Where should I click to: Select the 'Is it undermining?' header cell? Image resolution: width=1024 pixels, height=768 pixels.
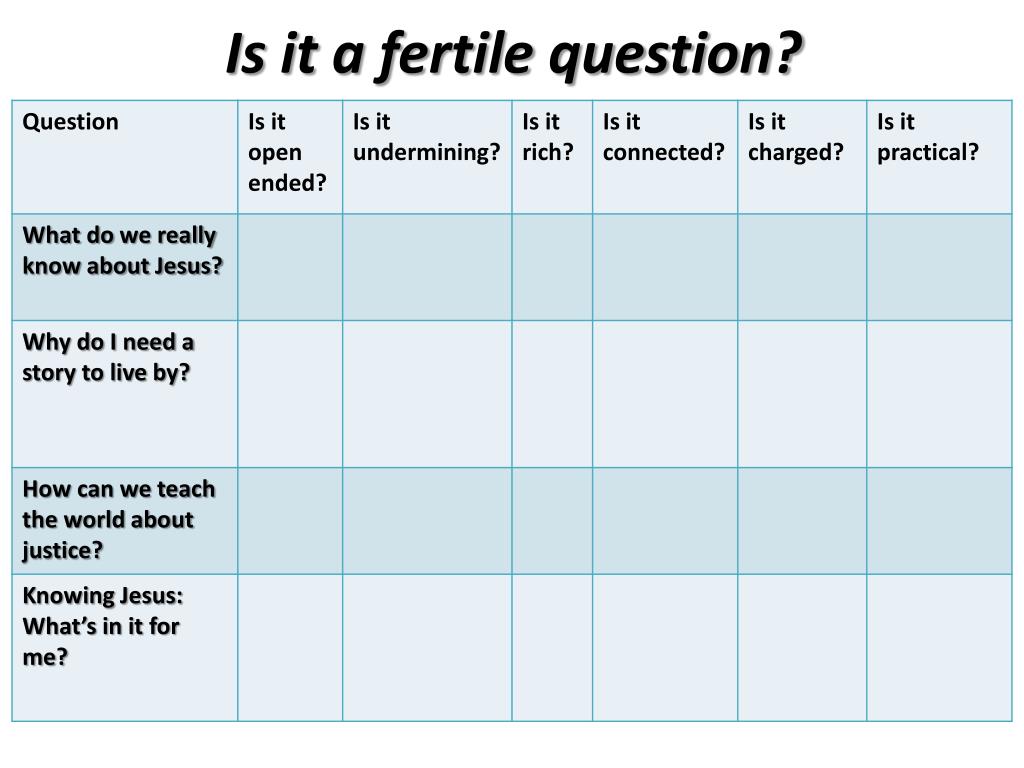(x=427, y=157)
